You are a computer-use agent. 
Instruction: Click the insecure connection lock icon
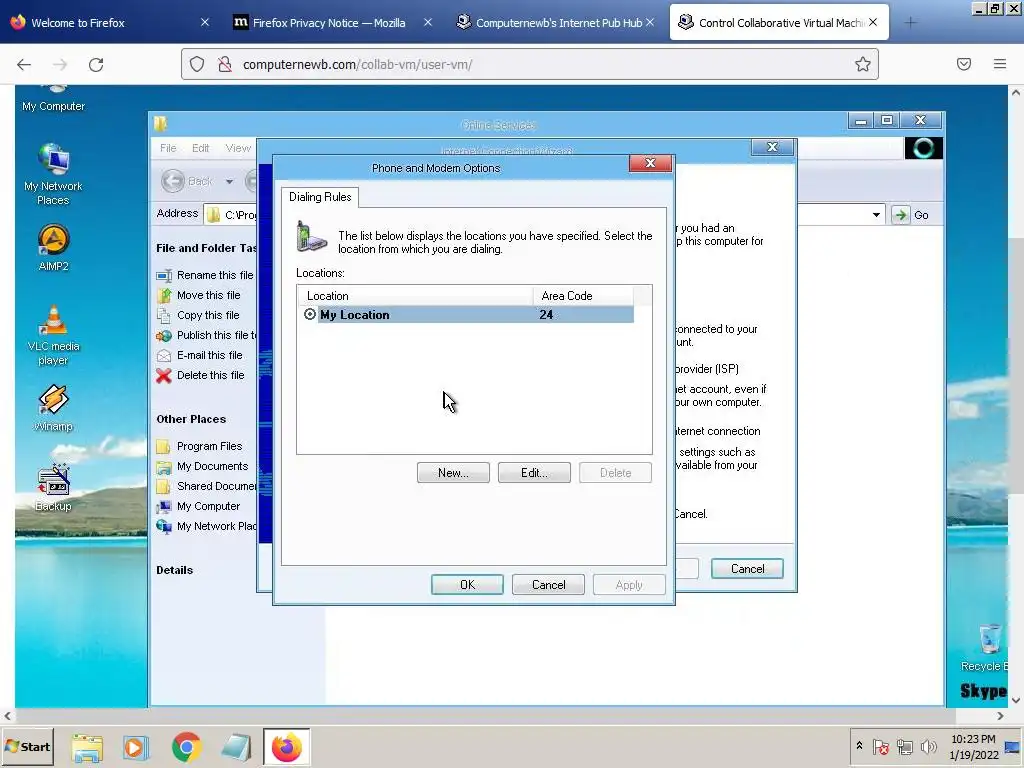225,64
